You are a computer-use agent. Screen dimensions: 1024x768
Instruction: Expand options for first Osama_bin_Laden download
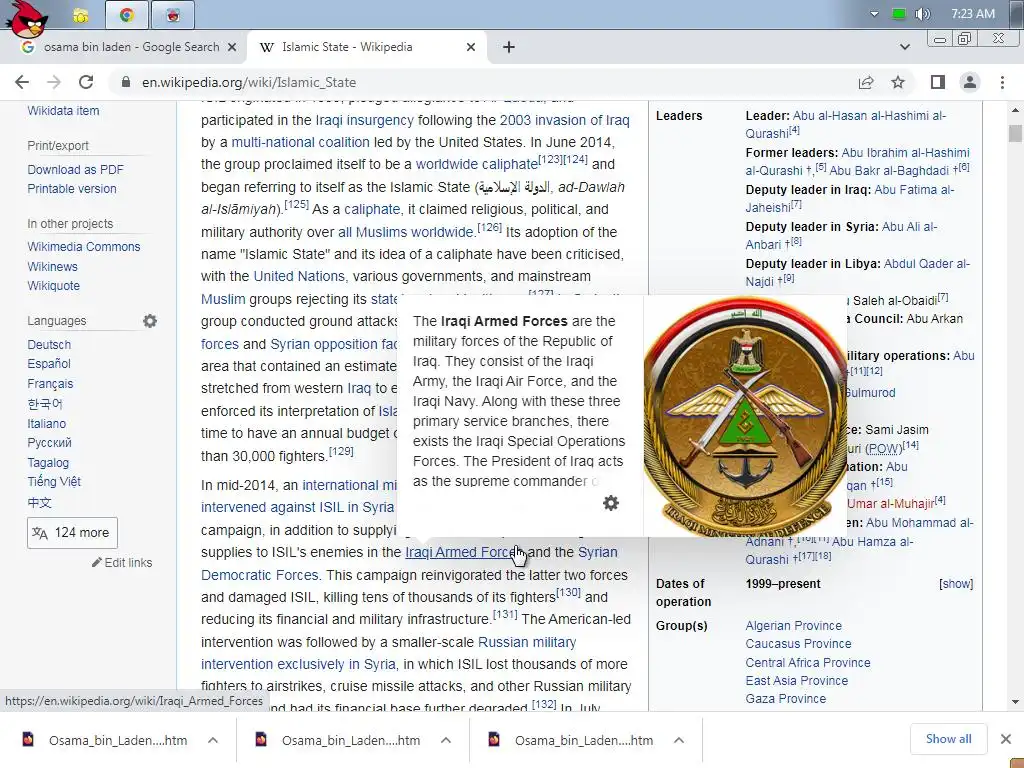pyautogui.click(x=213, y=740)
